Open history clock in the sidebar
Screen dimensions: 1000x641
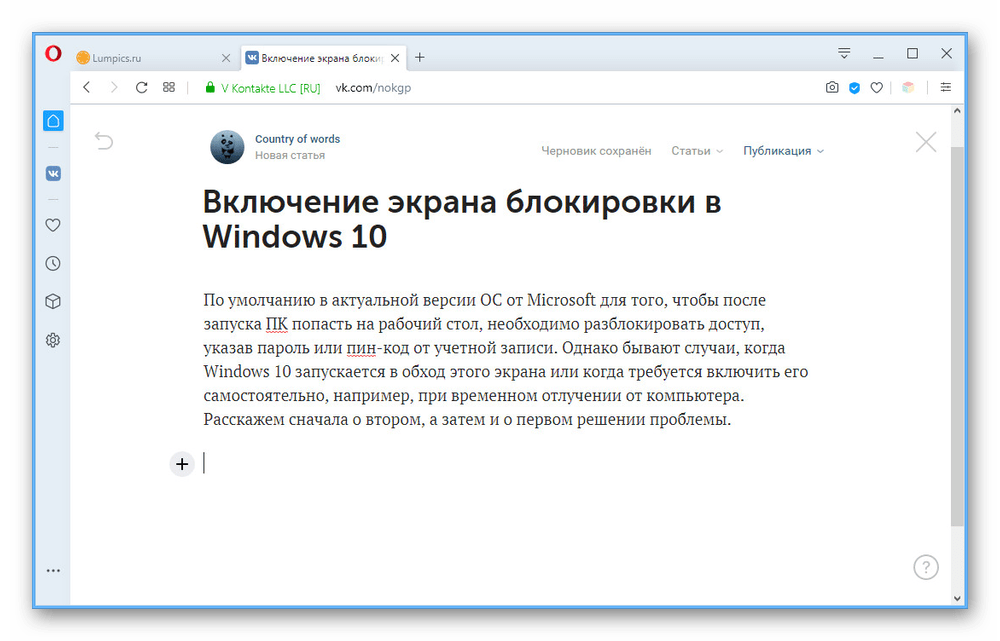pyautogui.click(x=54, y=263)
